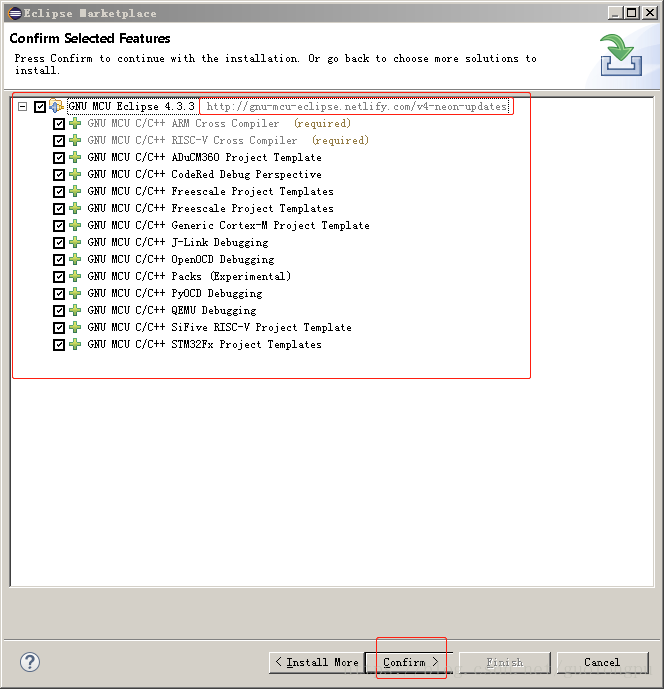The image size is (664, 689).
Task: Select 'GNU MCU C/C++ QEMU Debugging' row
Action: point(171,311)
